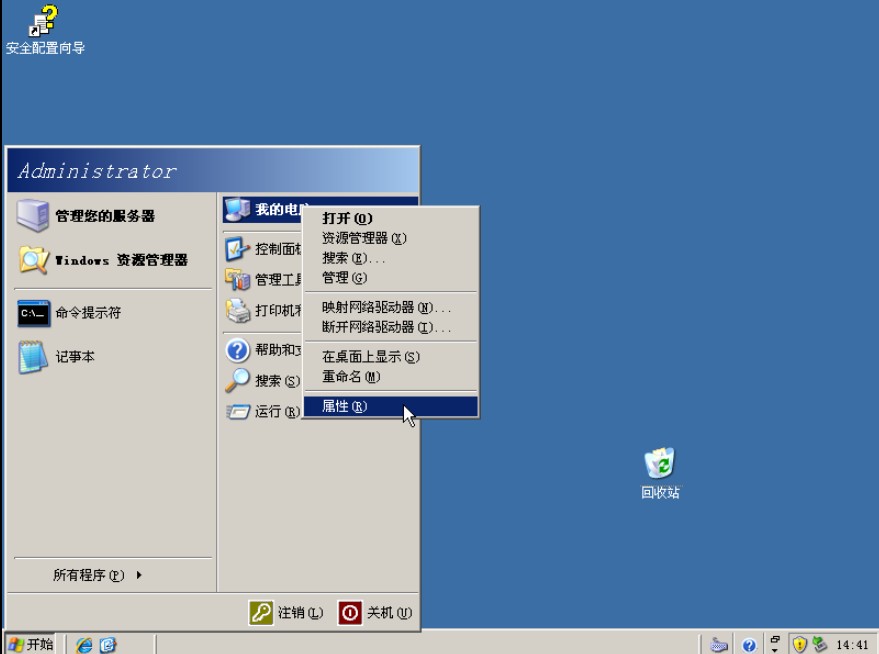Click the 打印机 printers icon
Viewport: 879px width, 654px height.
tap(237, 310)
